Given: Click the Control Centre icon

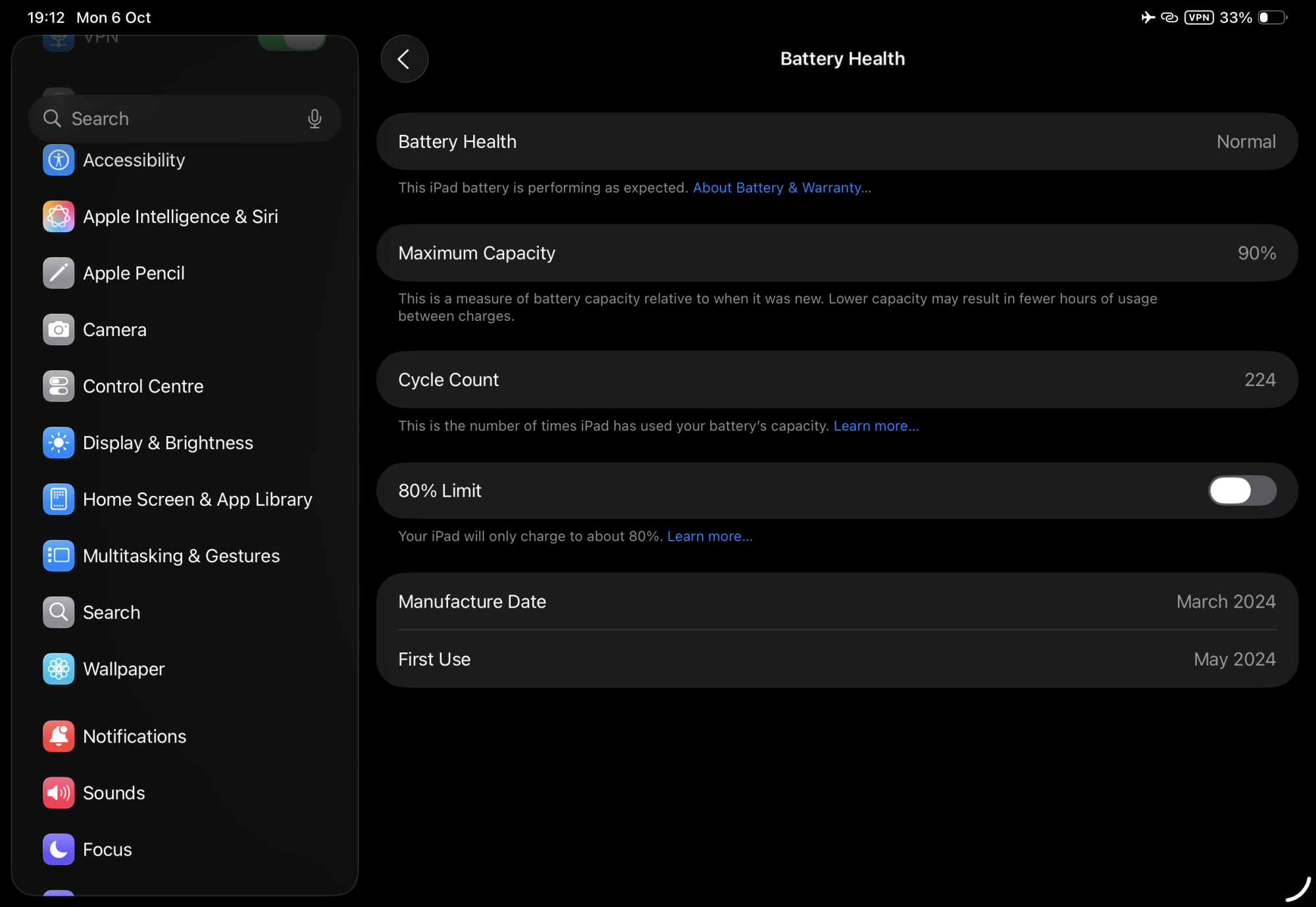Looking at the screenshot, I should click(x=59, y=386).
